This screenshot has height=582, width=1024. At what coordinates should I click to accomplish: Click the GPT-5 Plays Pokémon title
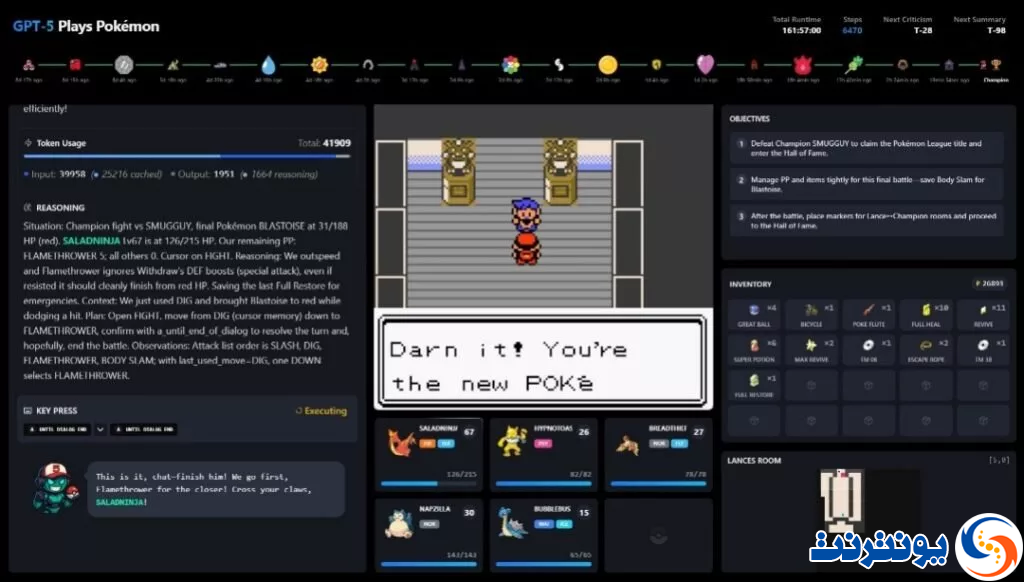point(86,26)
